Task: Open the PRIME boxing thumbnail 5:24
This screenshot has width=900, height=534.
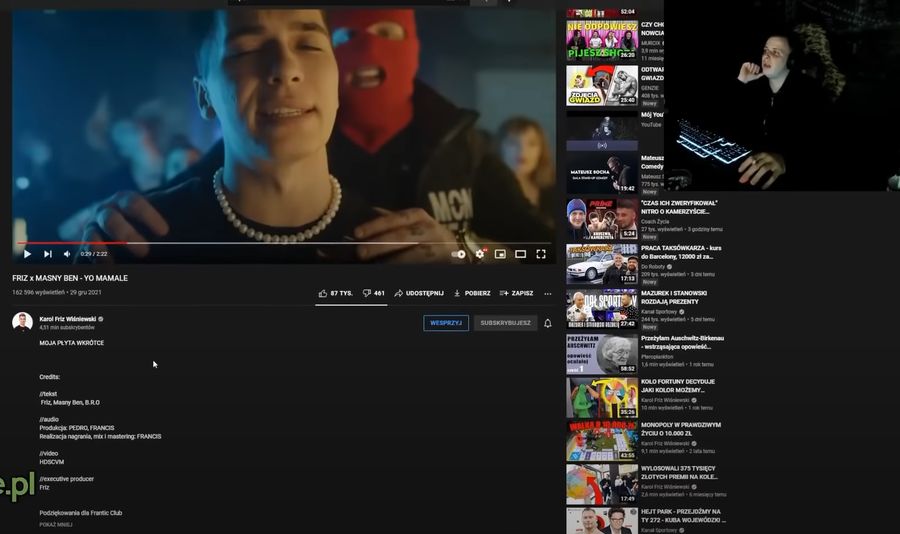Action: coord(602,219)
